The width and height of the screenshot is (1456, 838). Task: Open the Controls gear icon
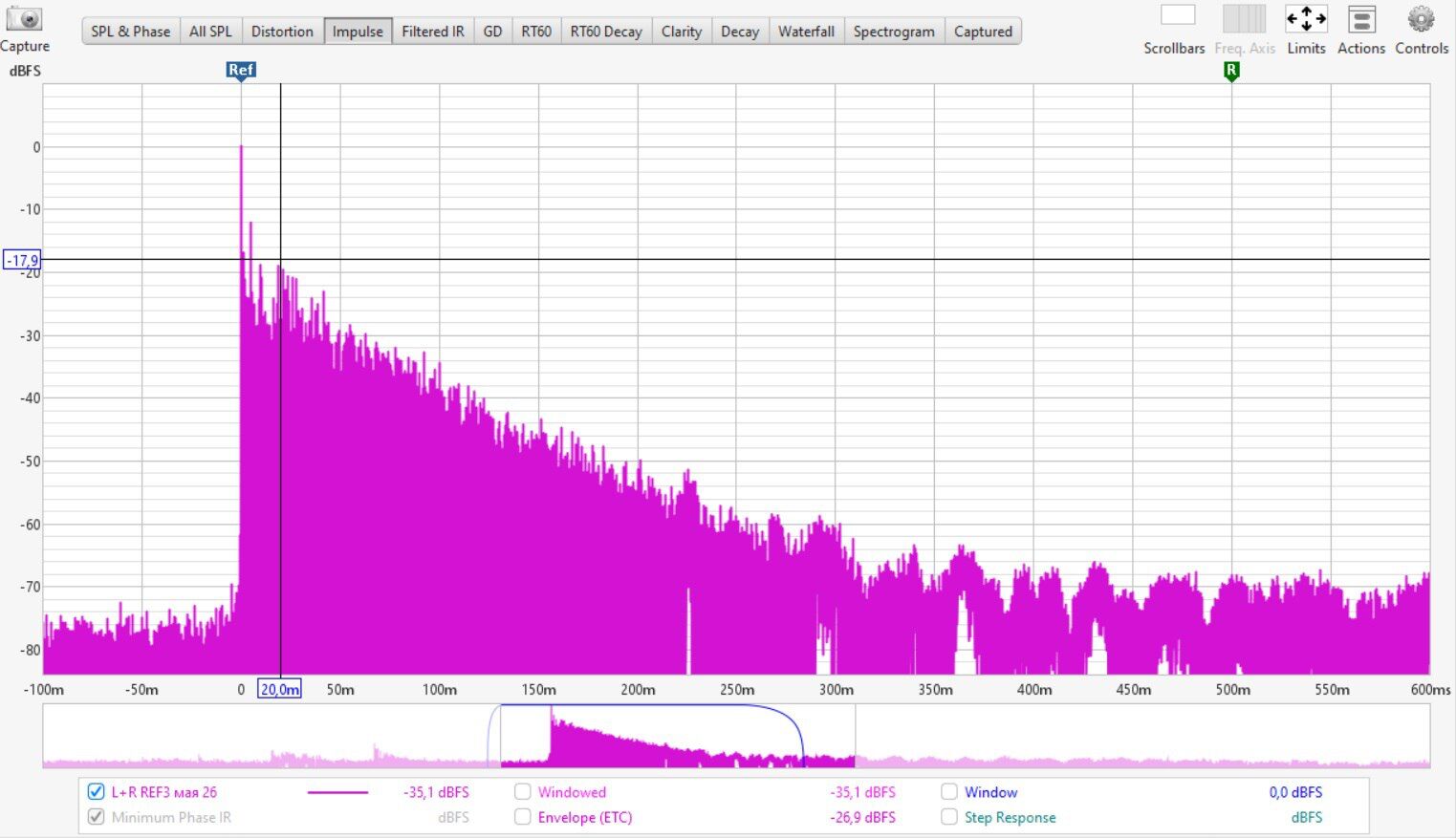pyautogui.click(x=1422, y=18)
